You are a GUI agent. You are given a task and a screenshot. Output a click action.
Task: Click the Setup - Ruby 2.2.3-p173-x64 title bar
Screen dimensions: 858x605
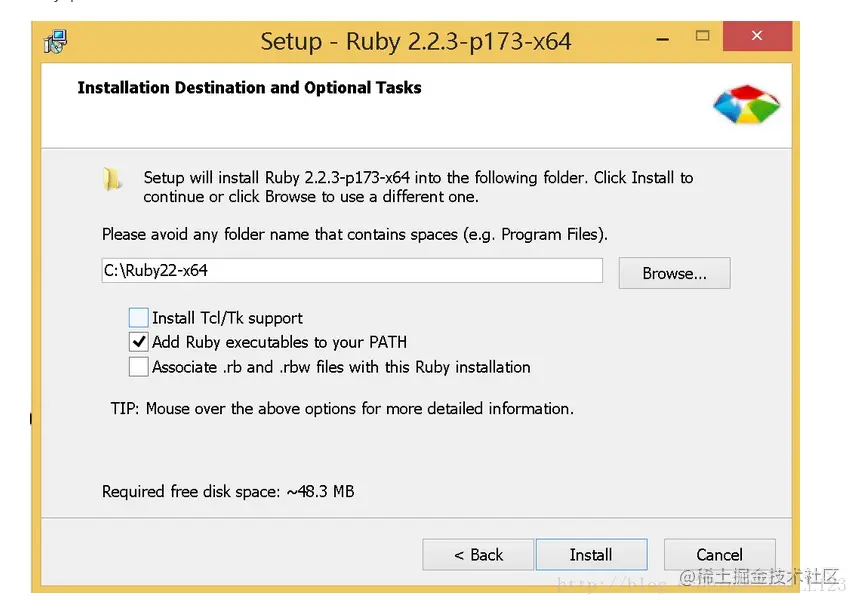[415, 41]
